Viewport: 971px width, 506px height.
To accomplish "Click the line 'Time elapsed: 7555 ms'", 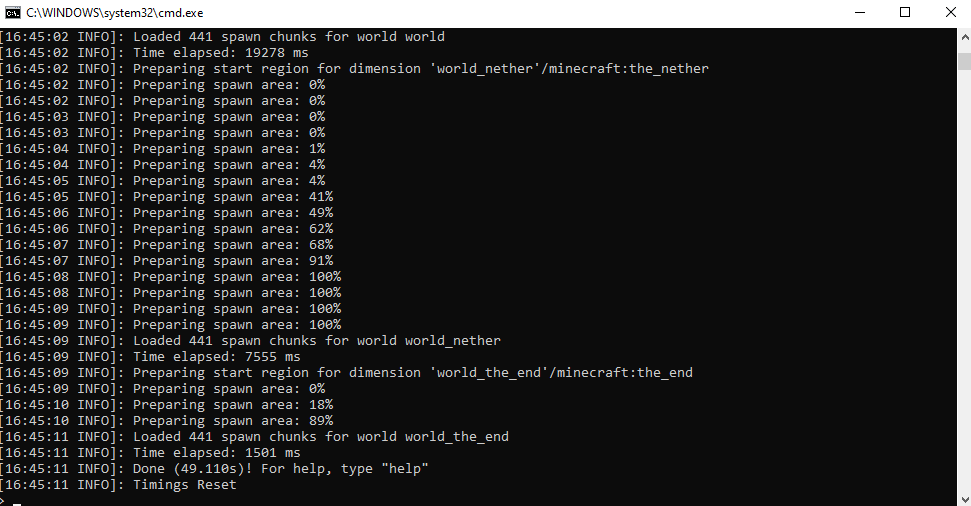I will click(x=150, y=357).
